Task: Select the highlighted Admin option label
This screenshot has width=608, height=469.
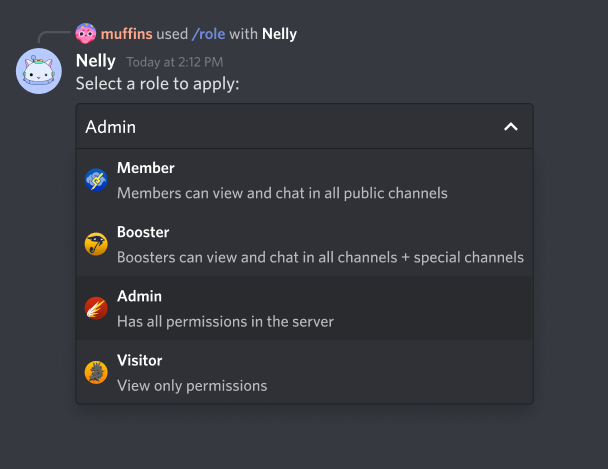Action: 139,296
